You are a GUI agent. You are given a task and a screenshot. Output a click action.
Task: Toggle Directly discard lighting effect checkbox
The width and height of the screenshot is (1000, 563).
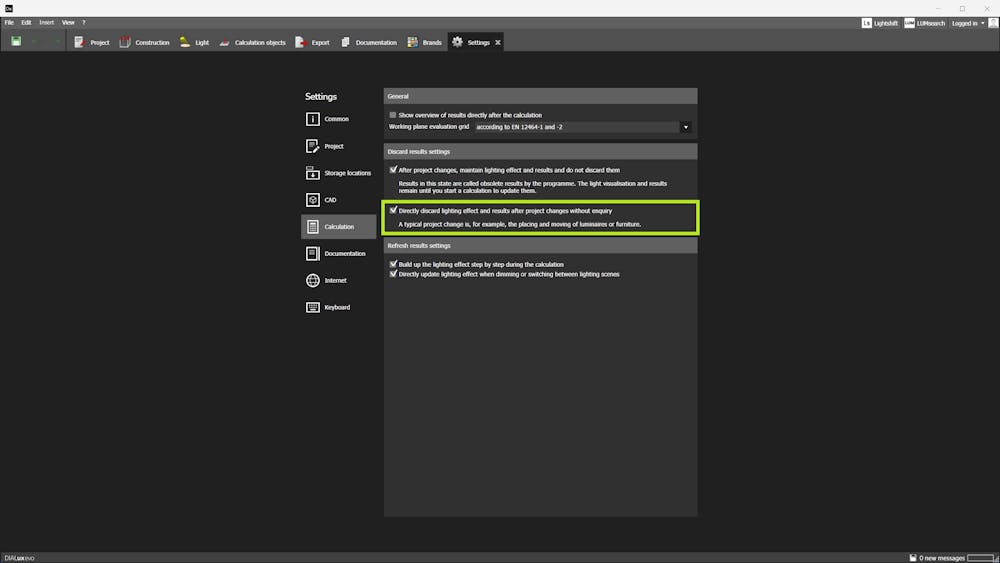[393, 210]
